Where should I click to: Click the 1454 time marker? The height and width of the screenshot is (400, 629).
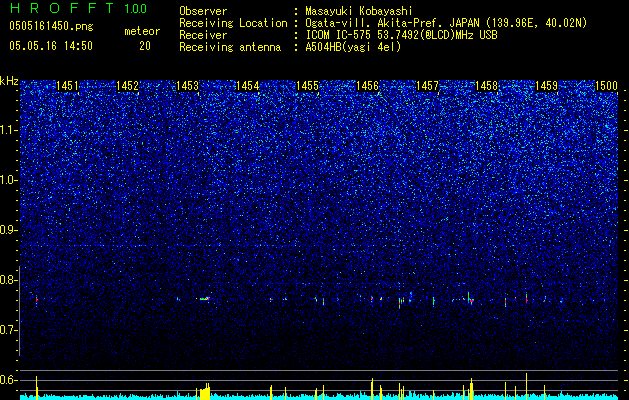248,85
